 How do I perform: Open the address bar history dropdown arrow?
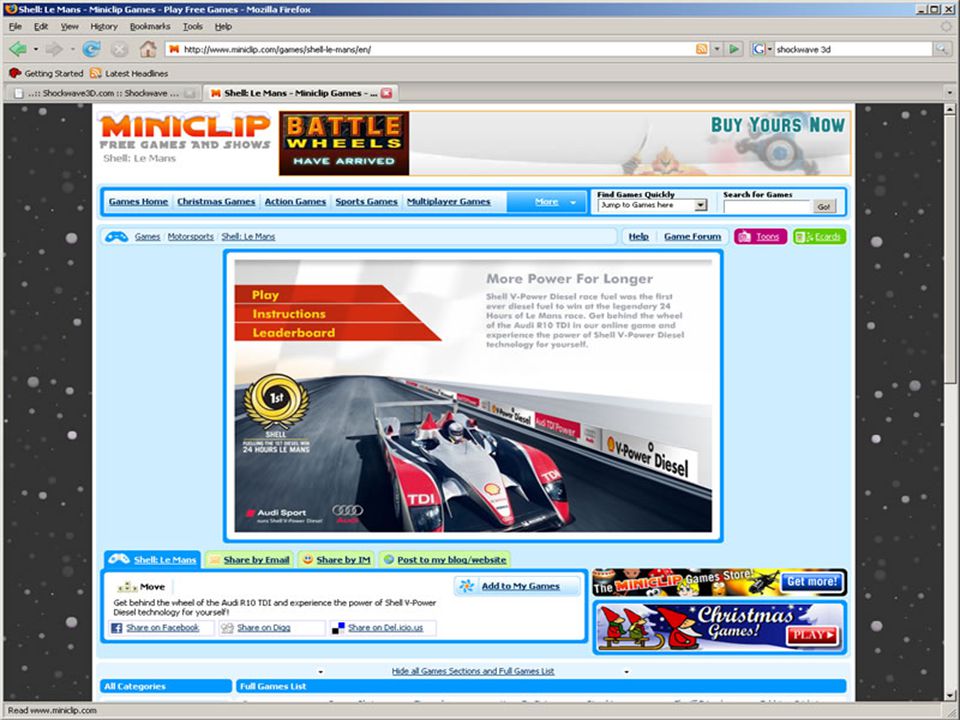pyautogui.click(x=717, y=49)
